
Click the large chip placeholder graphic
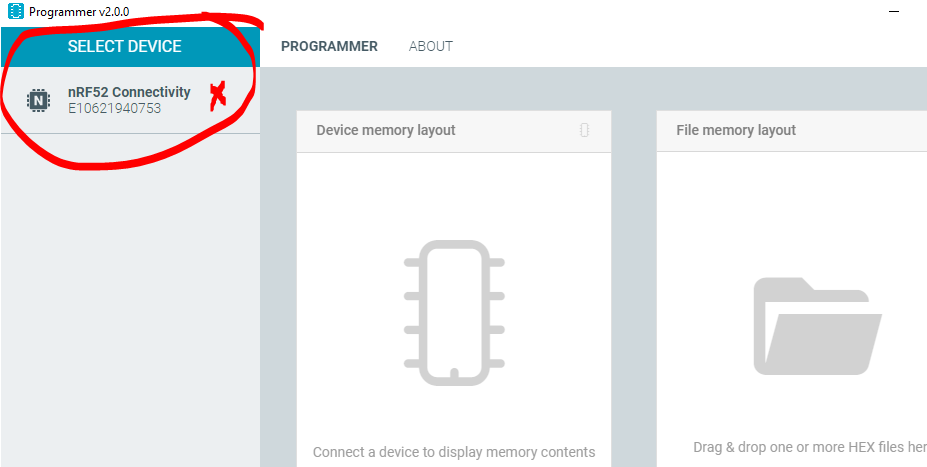coord(454,313)
